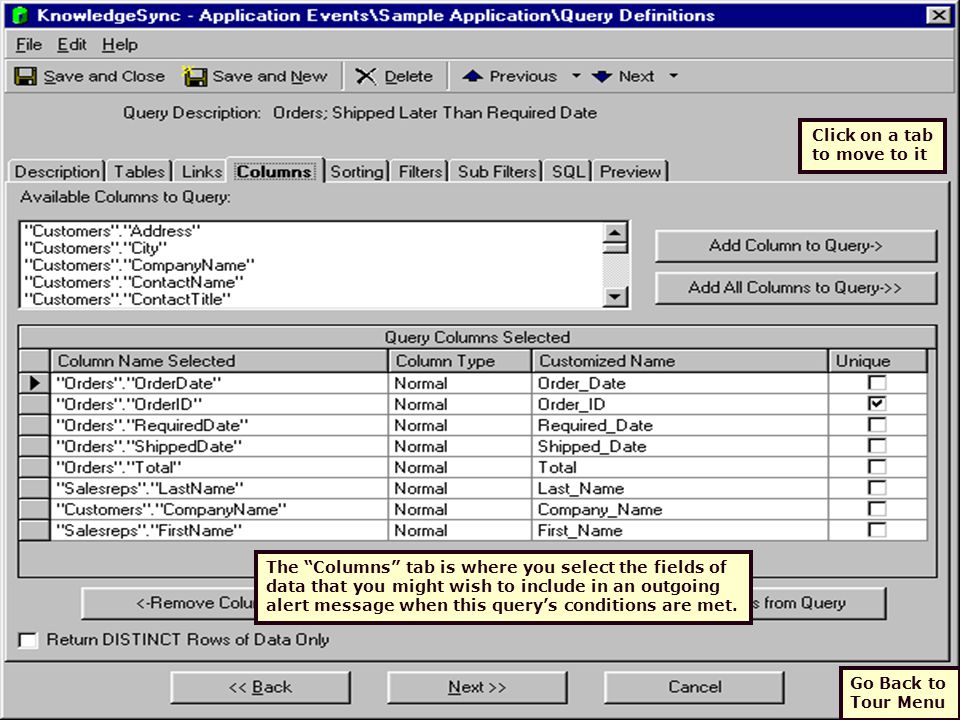Image resolution: width=960 pixels, height=720 pixels.
Task: Click the Previous up-arrow icon
Action: (x=472, y=77)
